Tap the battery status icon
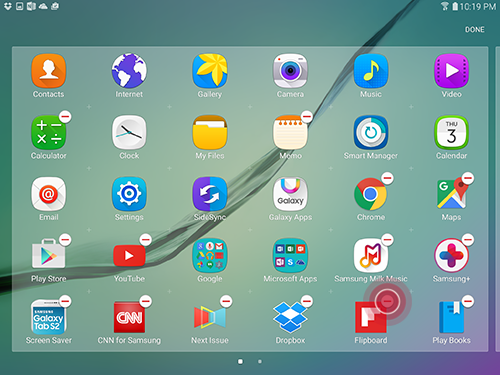Screen dimensions: 500x375 click(x=455, y=6)
